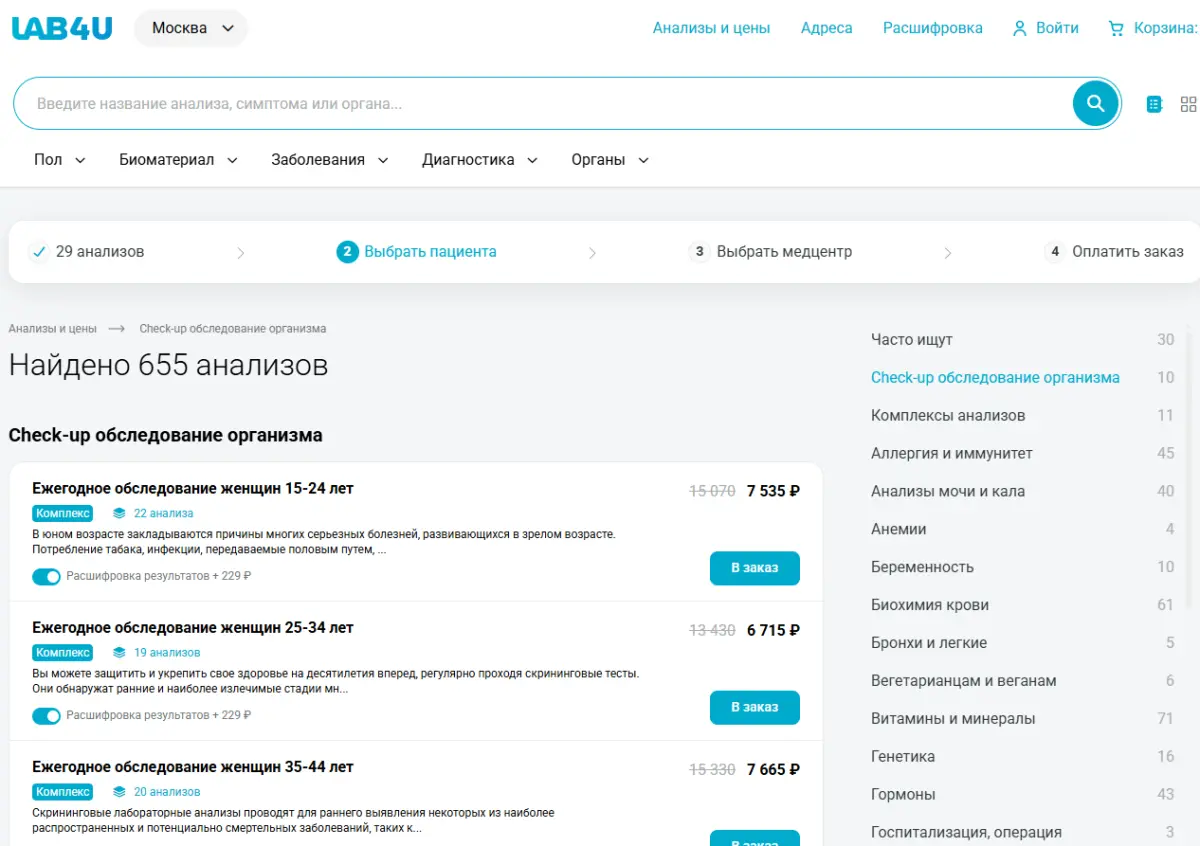Screen dimensions: 1200x846
Task: Click Войти login link
Action: click(x=1057, y=28)
